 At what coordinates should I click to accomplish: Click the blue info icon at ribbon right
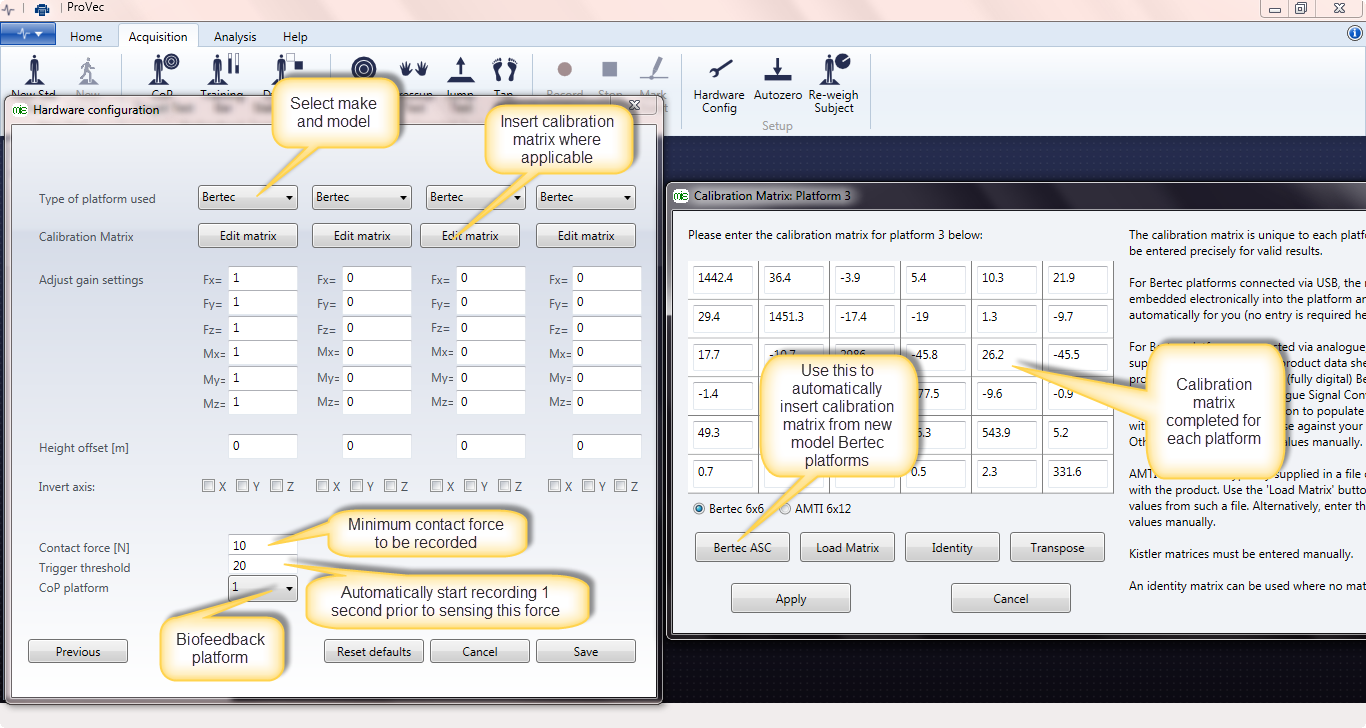click(1356, 33)
